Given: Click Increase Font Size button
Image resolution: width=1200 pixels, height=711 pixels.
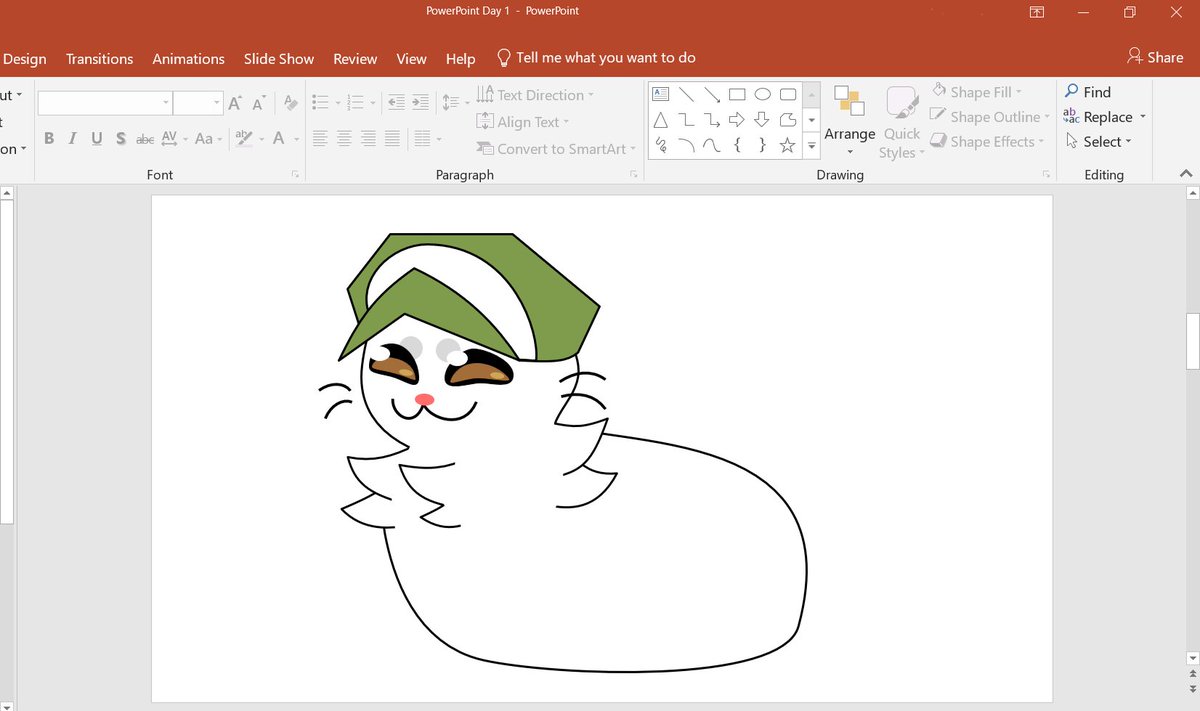Looking at the screenshot, I should tap(235, 103).
